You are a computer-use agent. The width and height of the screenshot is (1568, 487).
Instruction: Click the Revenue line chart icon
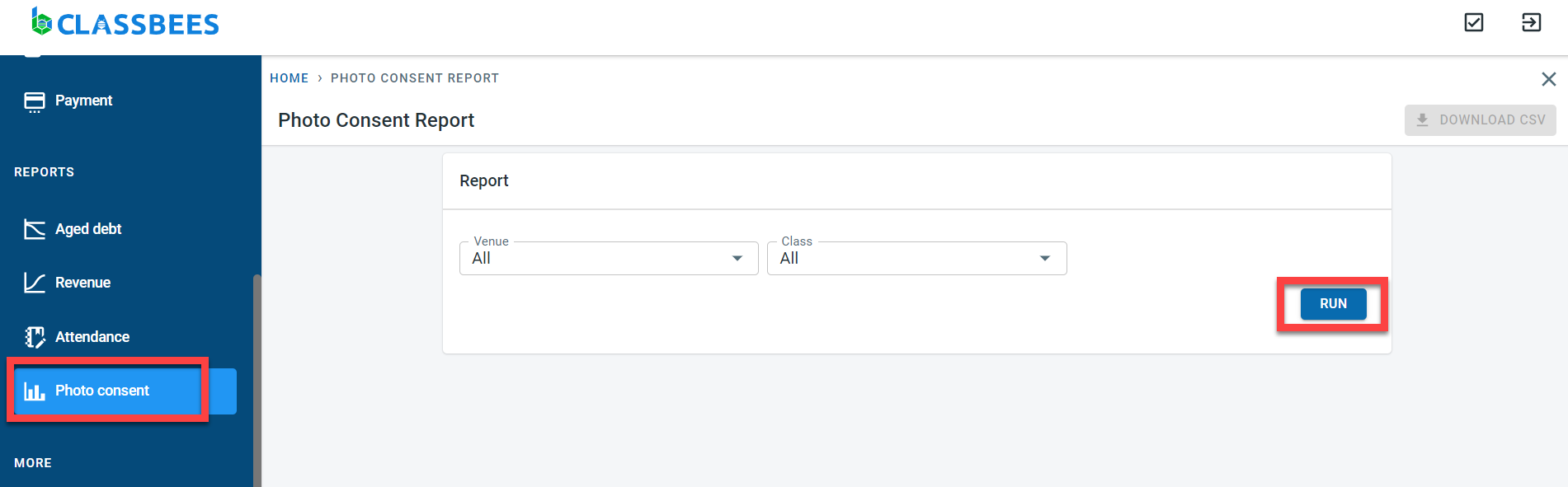[x=35, y=283]
